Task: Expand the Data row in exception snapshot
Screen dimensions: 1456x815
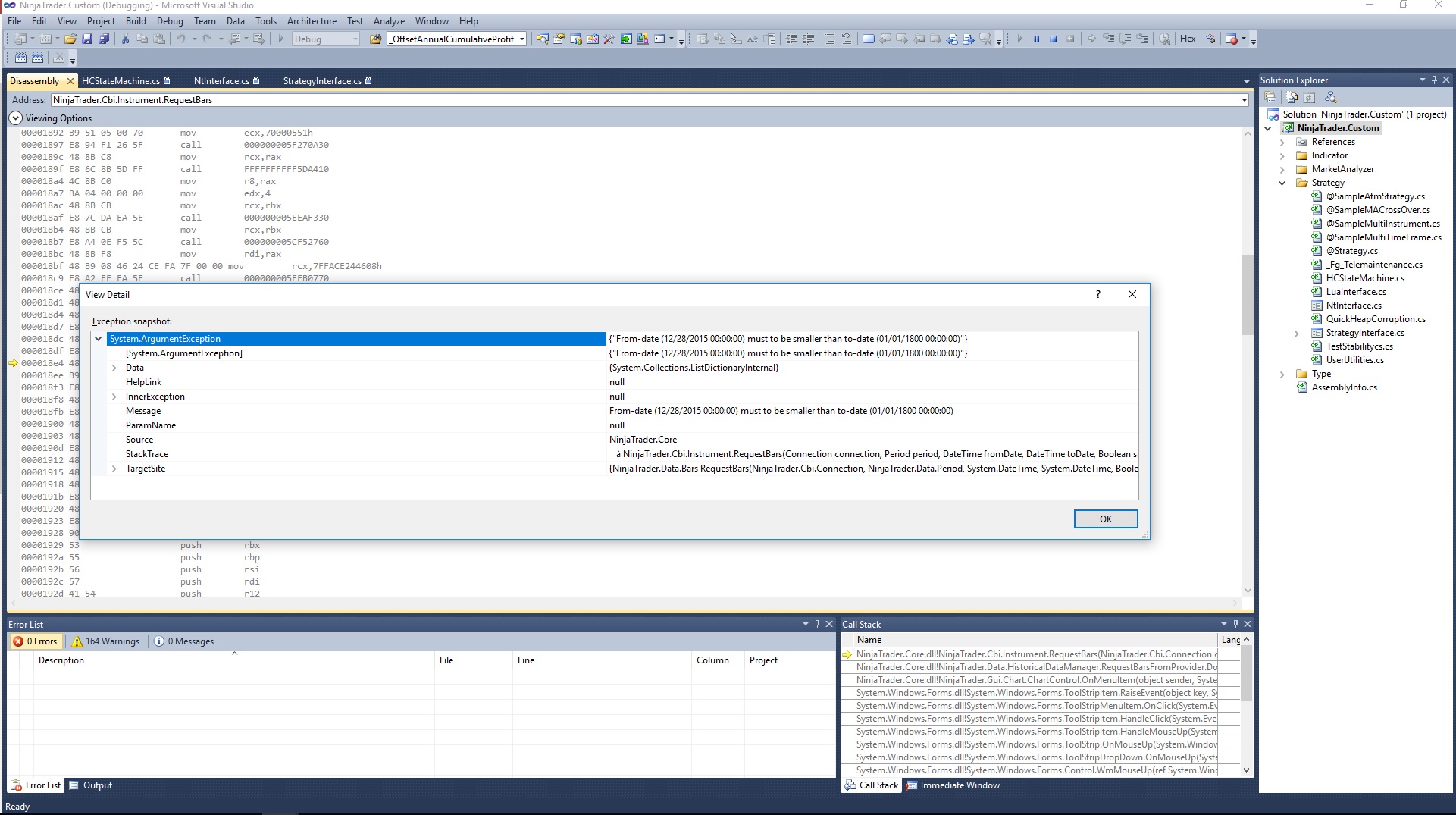Action: tap(114, 368)
